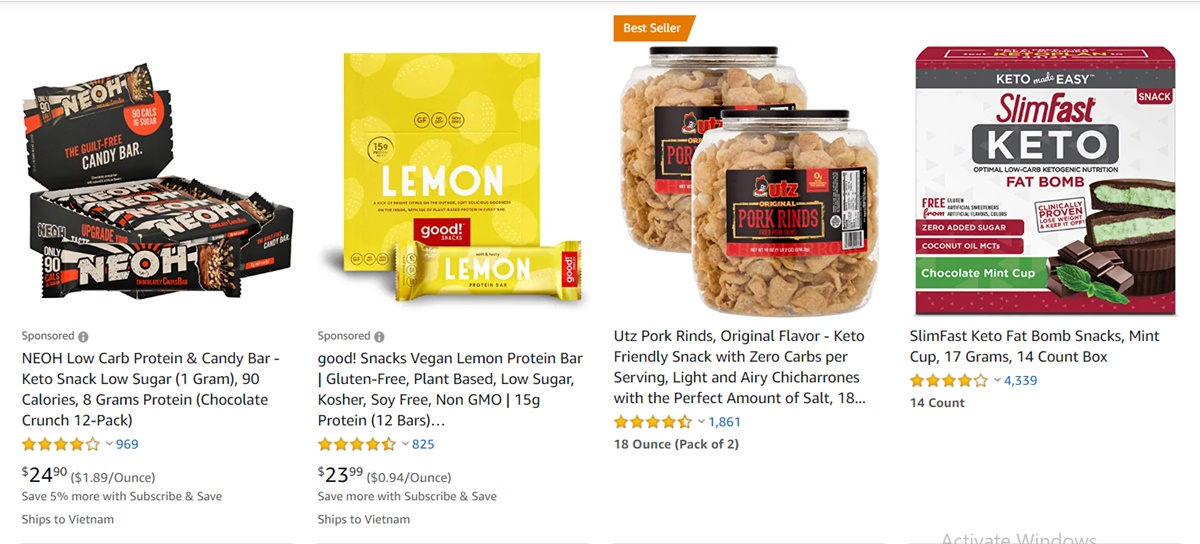Viewport: 1200px width, 544px height.
Task: Open good! Snacks Vegan Lemon Protein Bar title
Action: [x=450, y=389]
